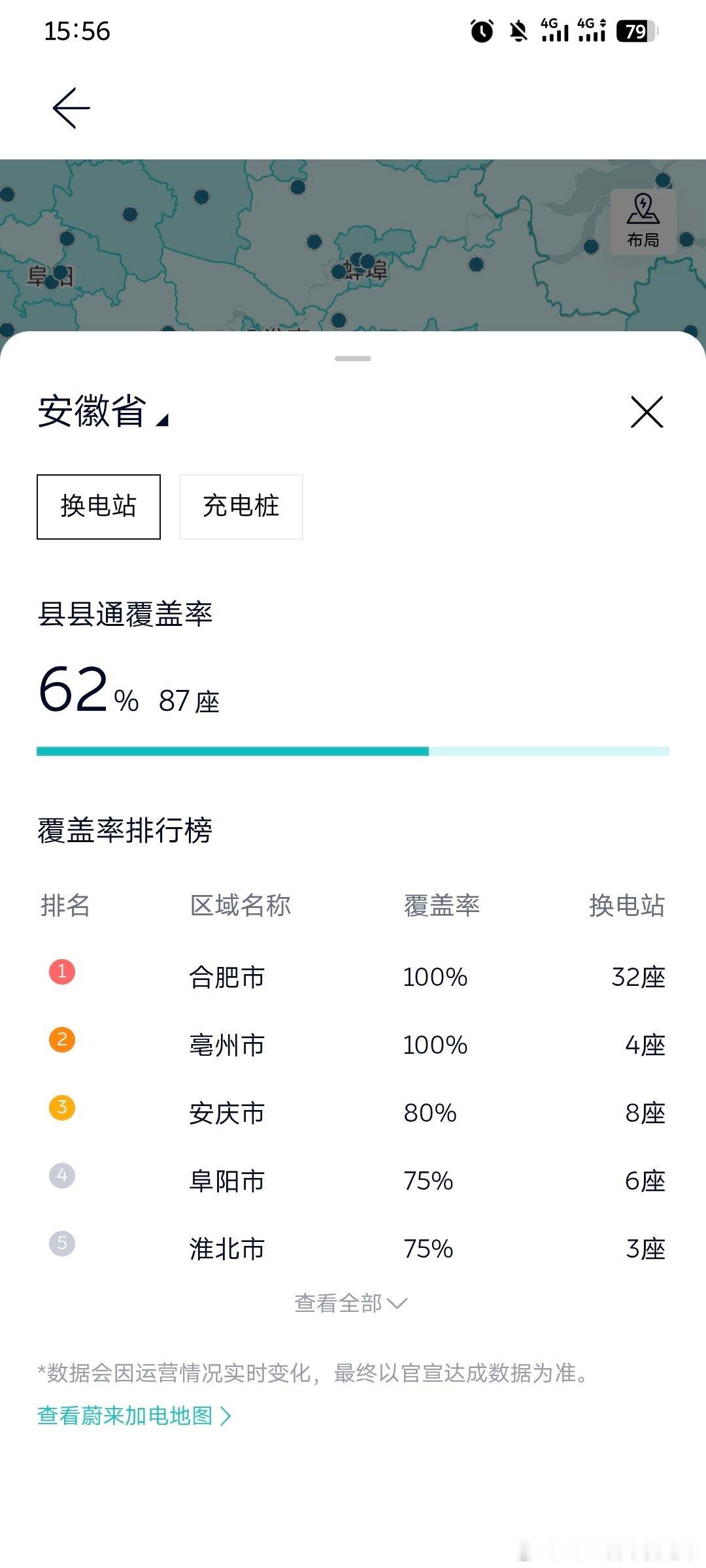Expand the 安徽省 province dropdown

103,412
